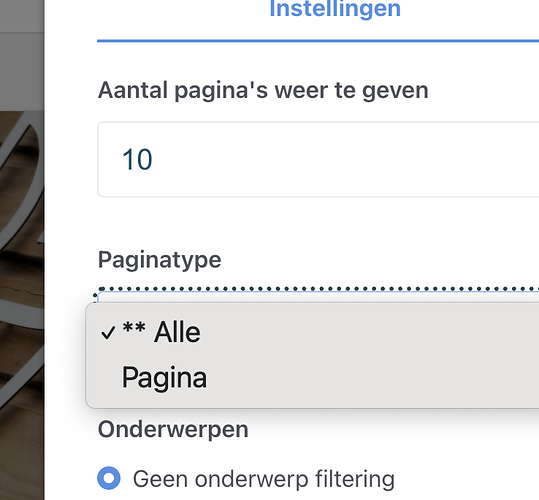This screenshot has height=500, width=539.
Task: Select the '** Alle' option
Action: tap(312, 332)
